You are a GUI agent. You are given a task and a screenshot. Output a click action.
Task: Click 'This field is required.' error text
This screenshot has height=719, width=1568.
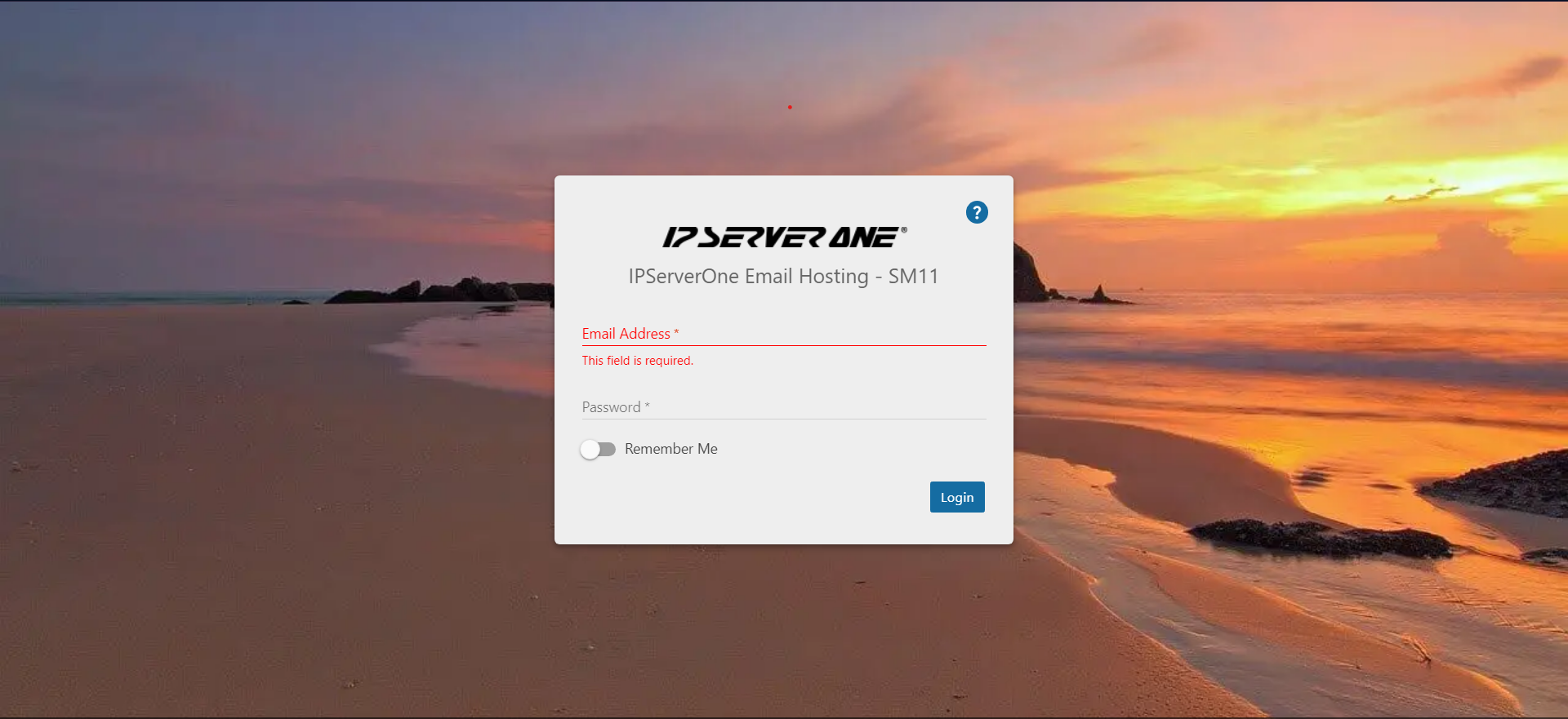(638, 361)
